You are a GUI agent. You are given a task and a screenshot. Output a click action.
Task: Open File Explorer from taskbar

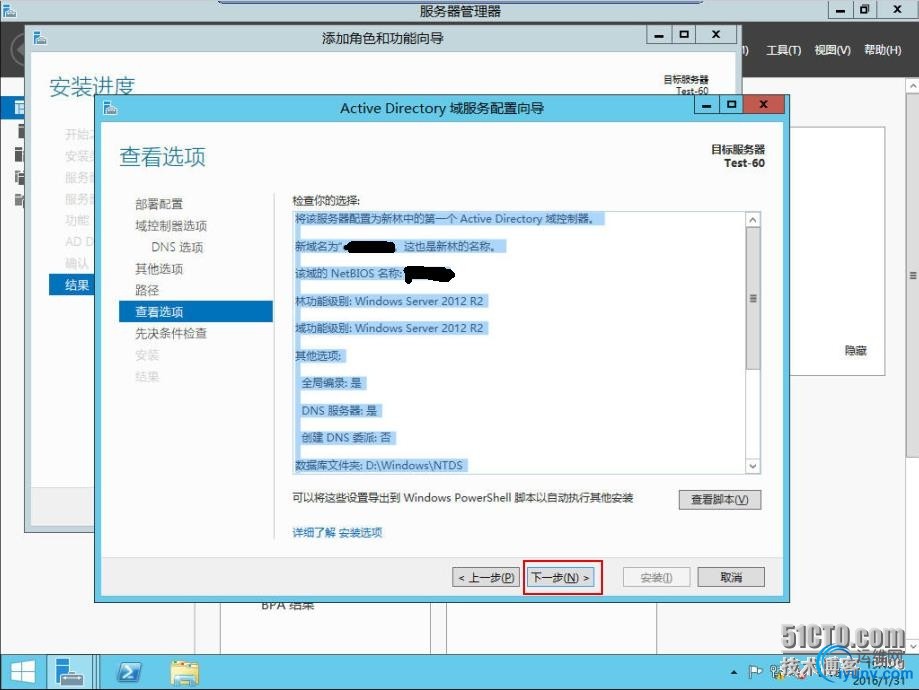pos(185,672)
